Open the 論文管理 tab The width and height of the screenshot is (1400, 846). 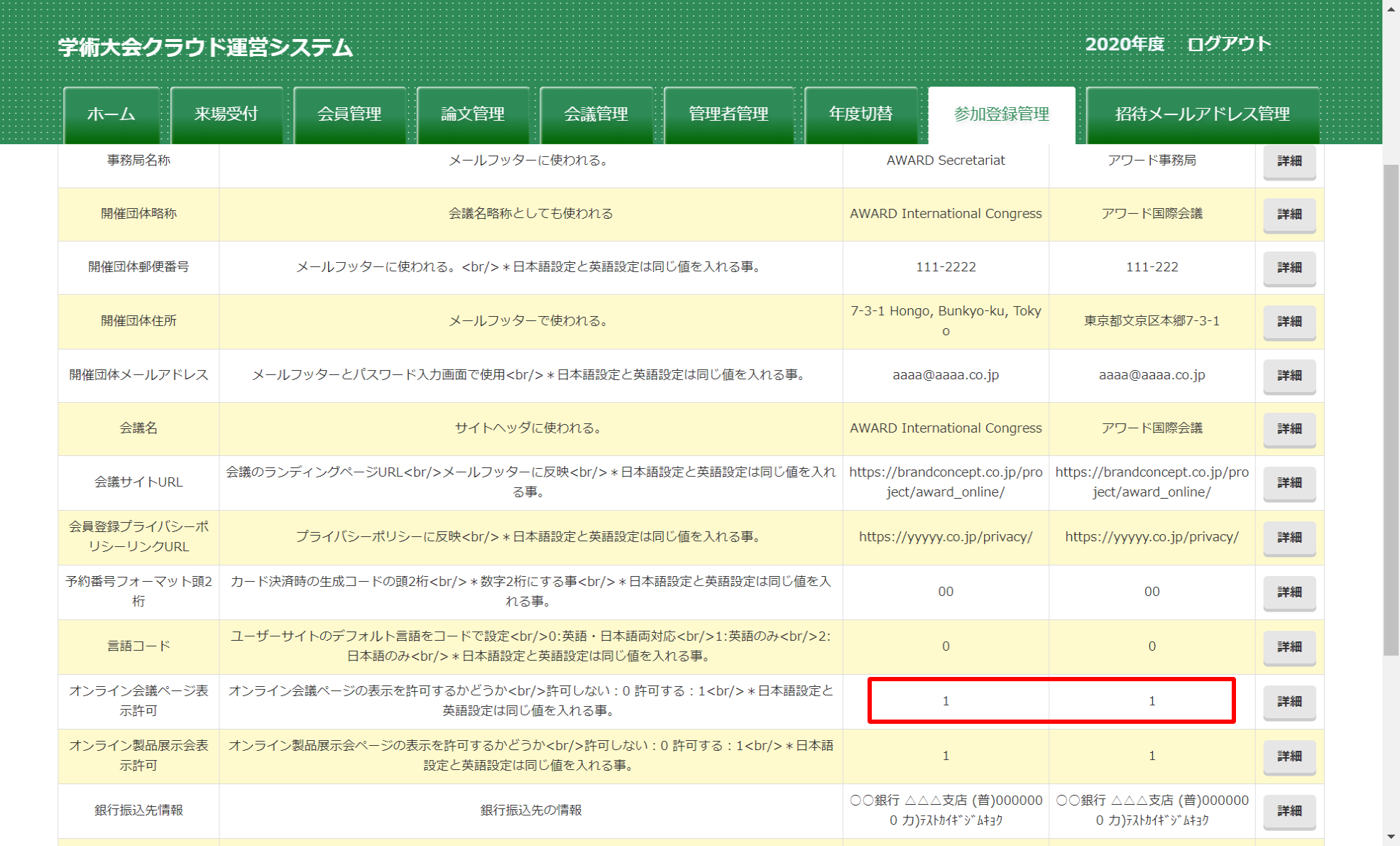click(x=473, y=114)
